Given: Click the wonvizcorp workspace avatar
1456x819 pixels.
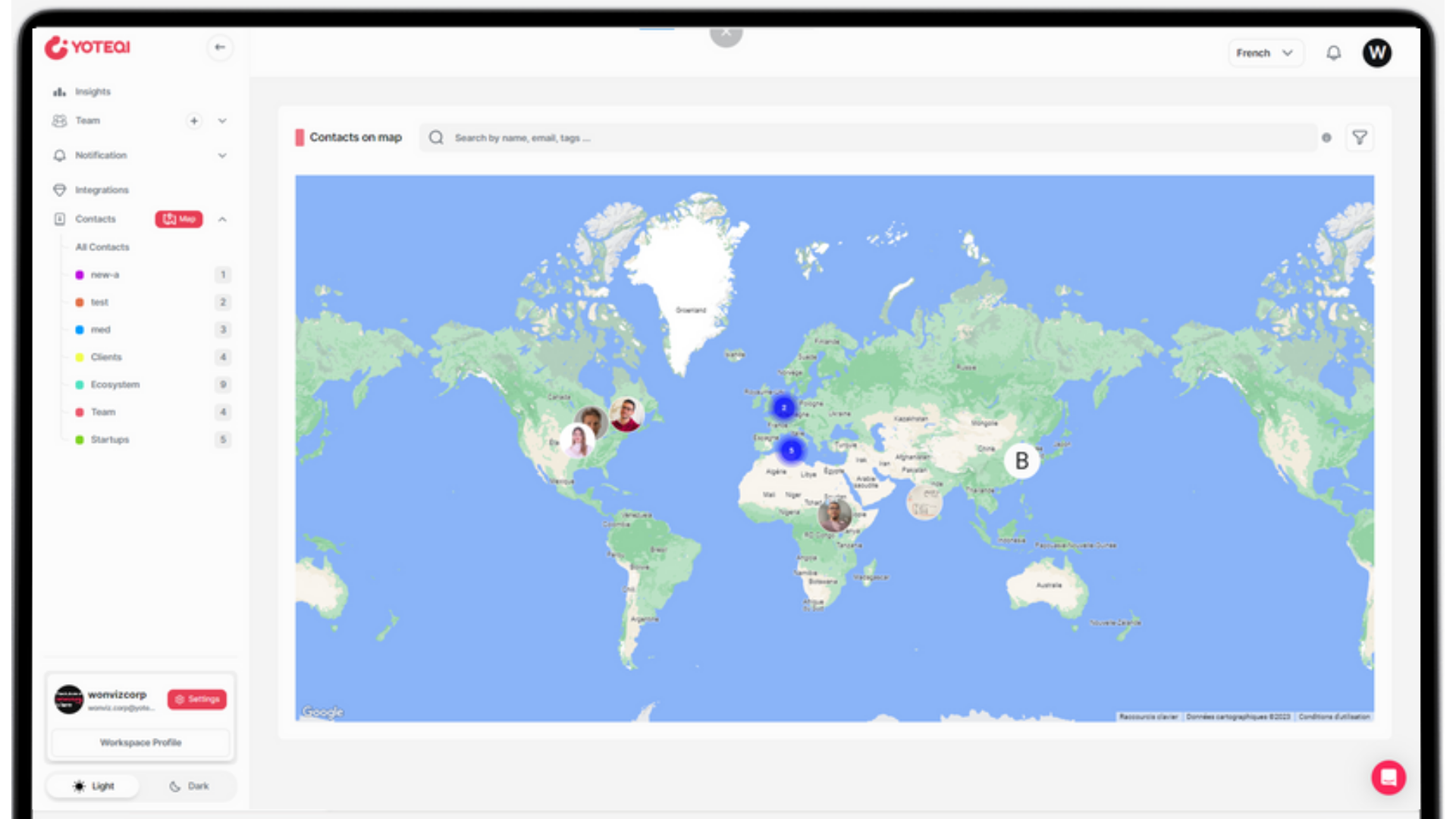Looking at the screenshot, I should pos(68,699).
